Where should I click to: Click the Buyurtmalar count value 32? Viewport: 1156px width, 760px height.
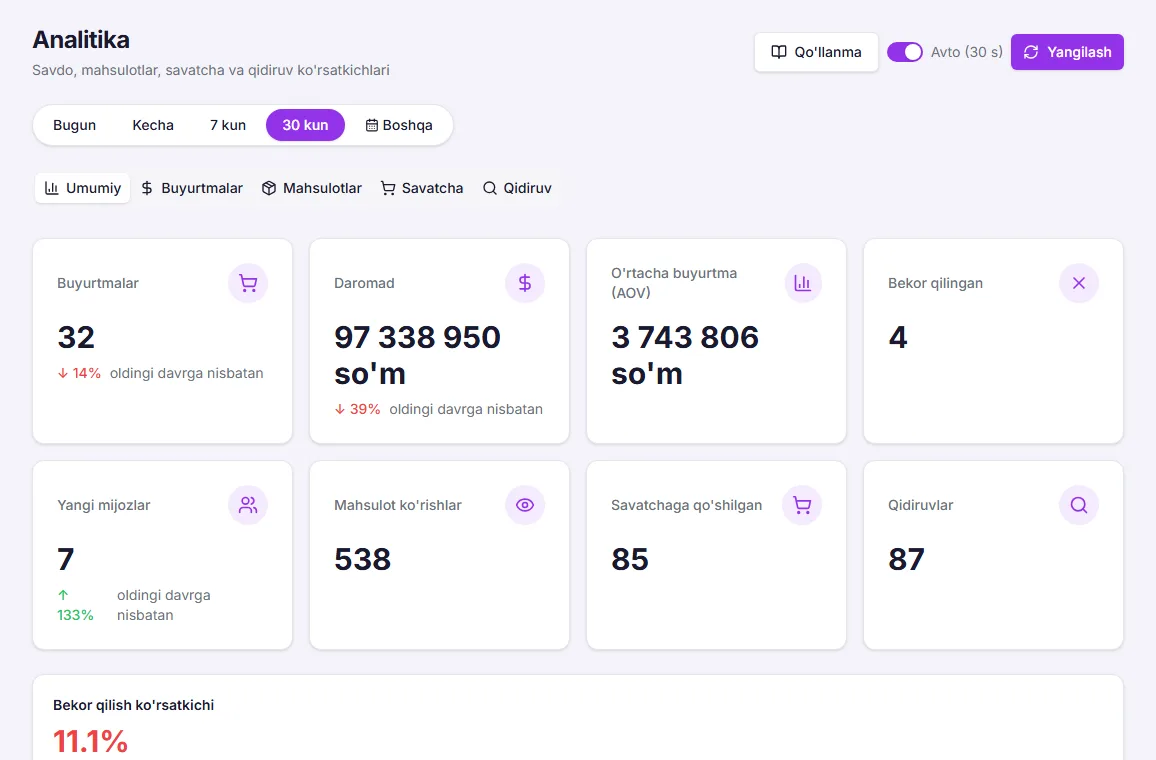pyautogui.click(x=76, y=338)
